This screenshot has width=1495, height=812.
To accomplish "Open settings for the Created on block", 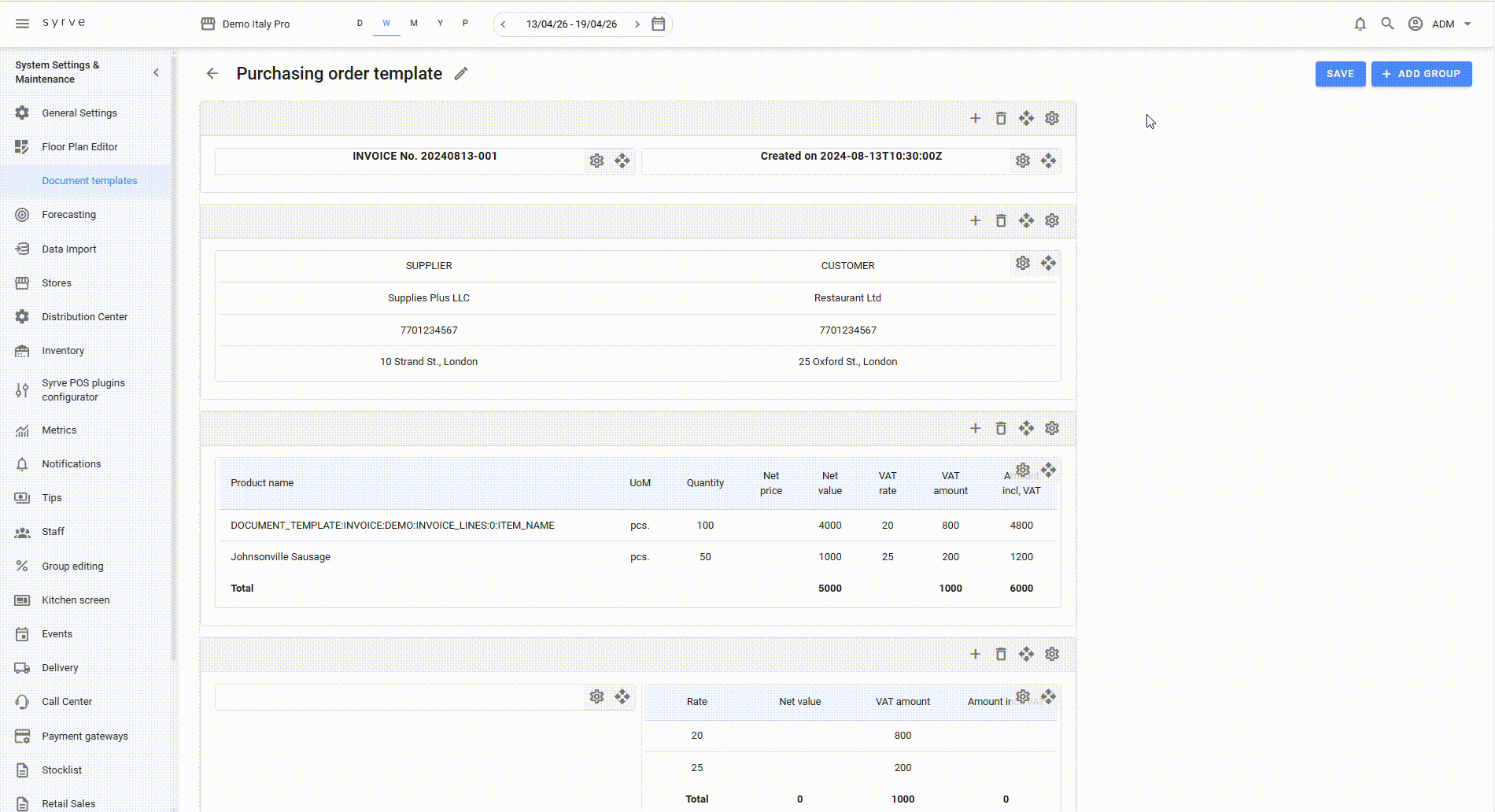I will (1022, 161).
